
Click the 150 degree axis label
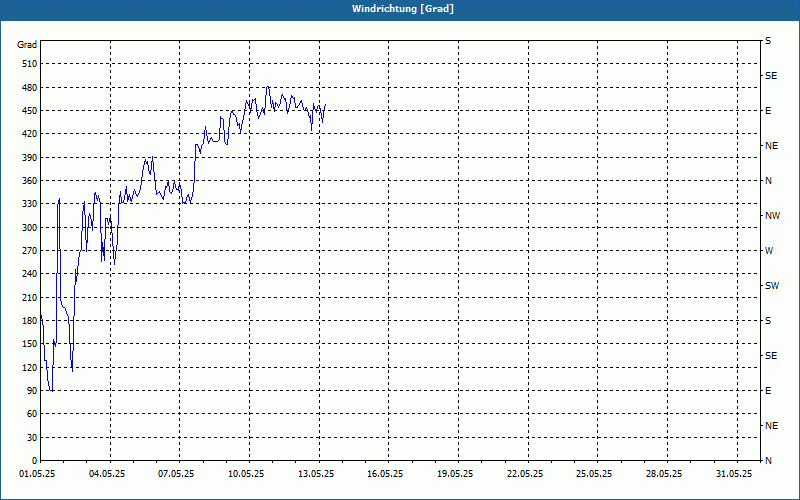pos(30,344)
